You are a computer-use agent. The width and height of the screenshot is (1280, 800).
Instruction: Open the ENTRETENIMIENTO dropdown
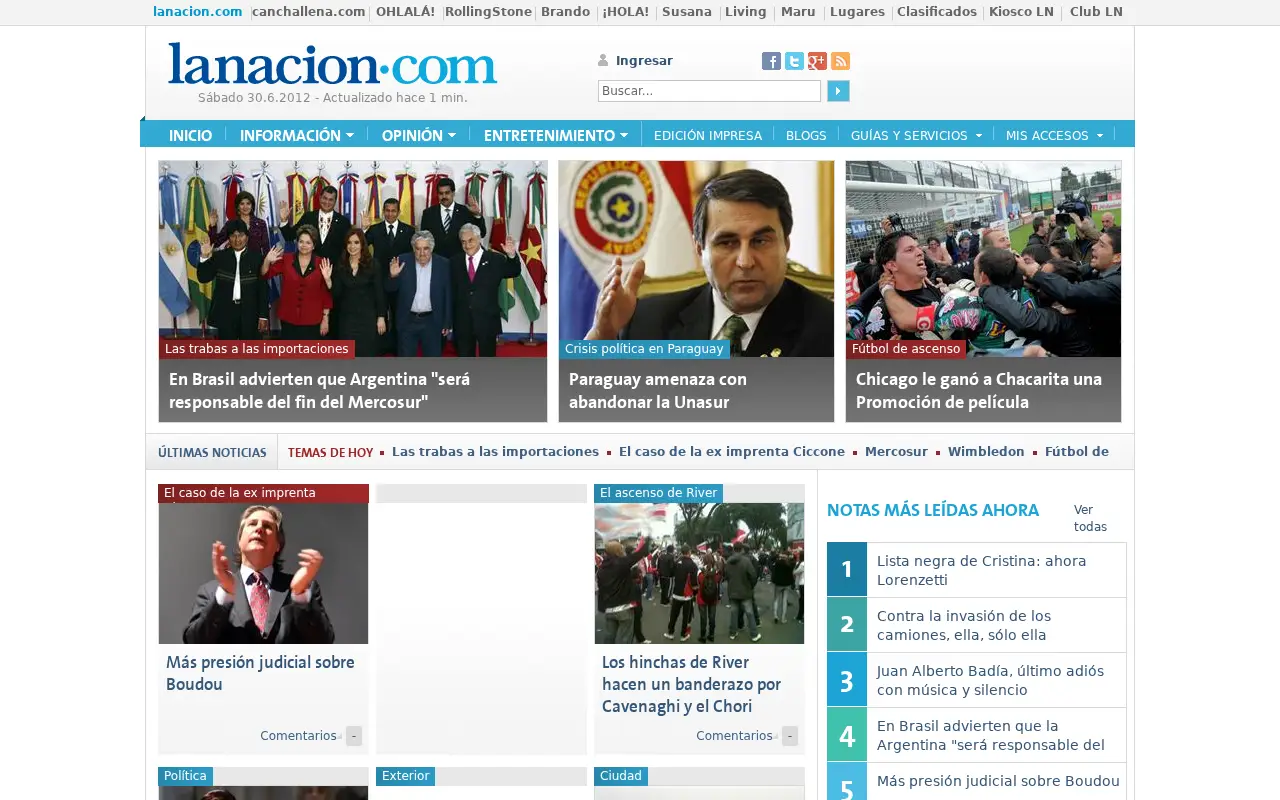(556, 135)
